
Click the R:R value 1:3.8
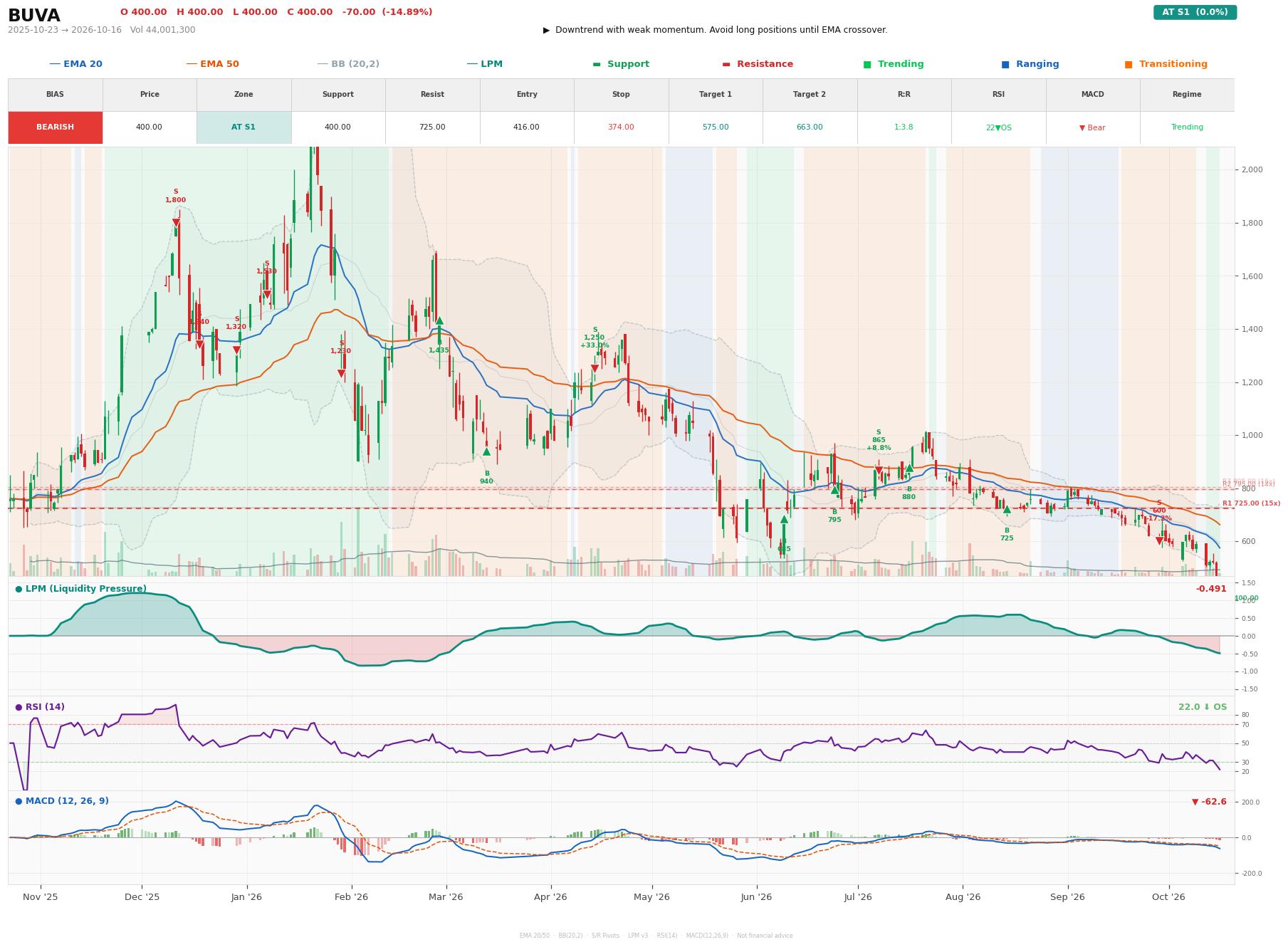pos(904,127)
